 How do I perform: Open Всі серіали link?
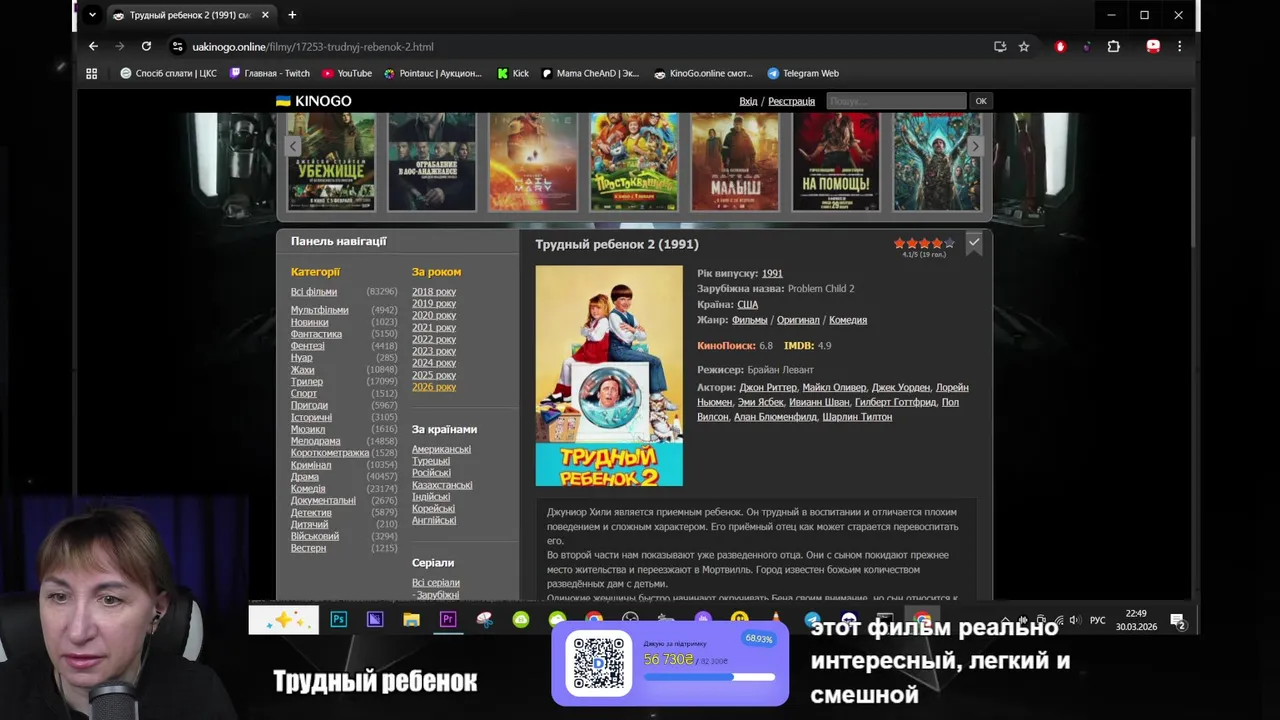(x=436, y=583)
